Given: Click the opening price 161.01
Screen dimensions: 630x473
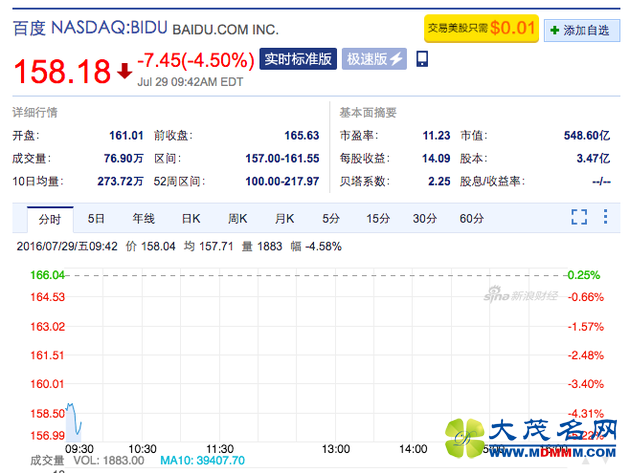Looking at the screenshot, I should [126, 135].
